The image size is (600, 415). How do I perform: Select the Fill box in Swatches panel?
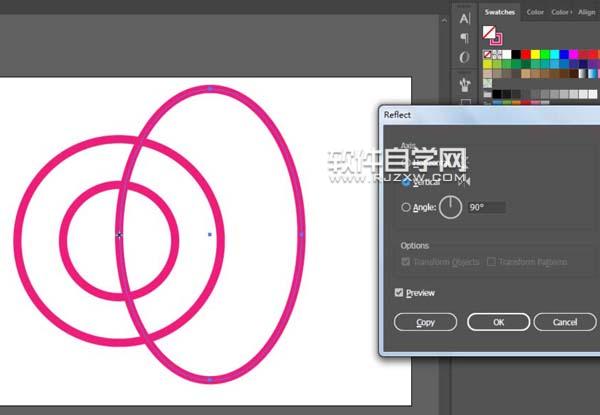pyautogui.click(x=489, y=32)
